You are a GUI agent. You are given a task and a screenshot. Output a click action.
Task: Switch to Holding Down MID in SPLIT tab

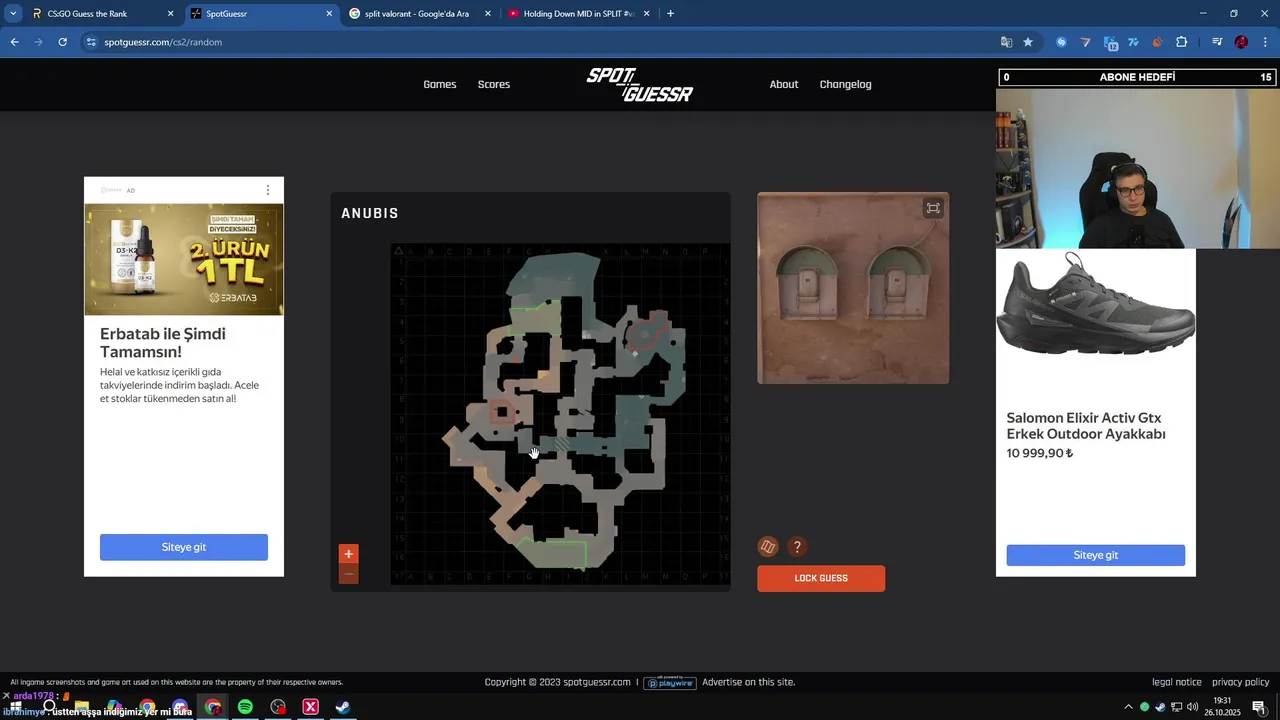[578, 14]
